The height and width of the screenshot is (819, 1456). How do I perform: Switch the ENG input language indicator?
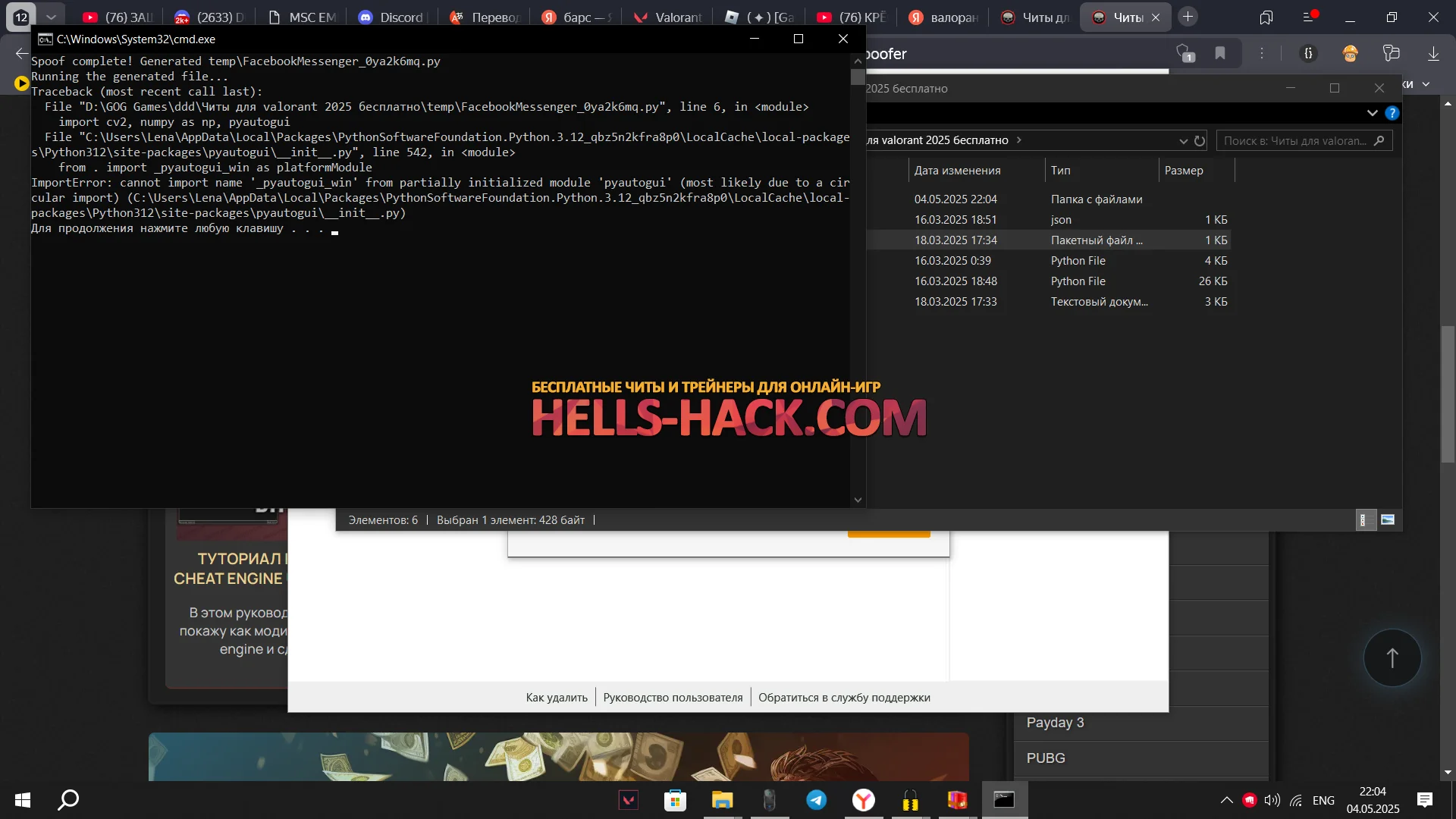click(1323, 800)
